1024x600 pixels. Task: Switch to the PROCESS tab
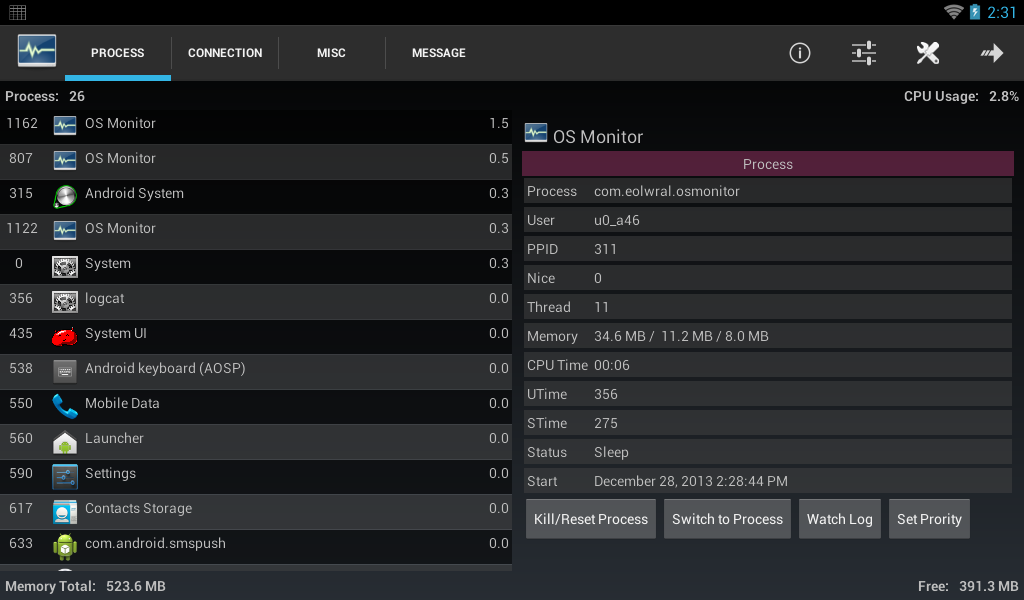click(x=118, y=53)
